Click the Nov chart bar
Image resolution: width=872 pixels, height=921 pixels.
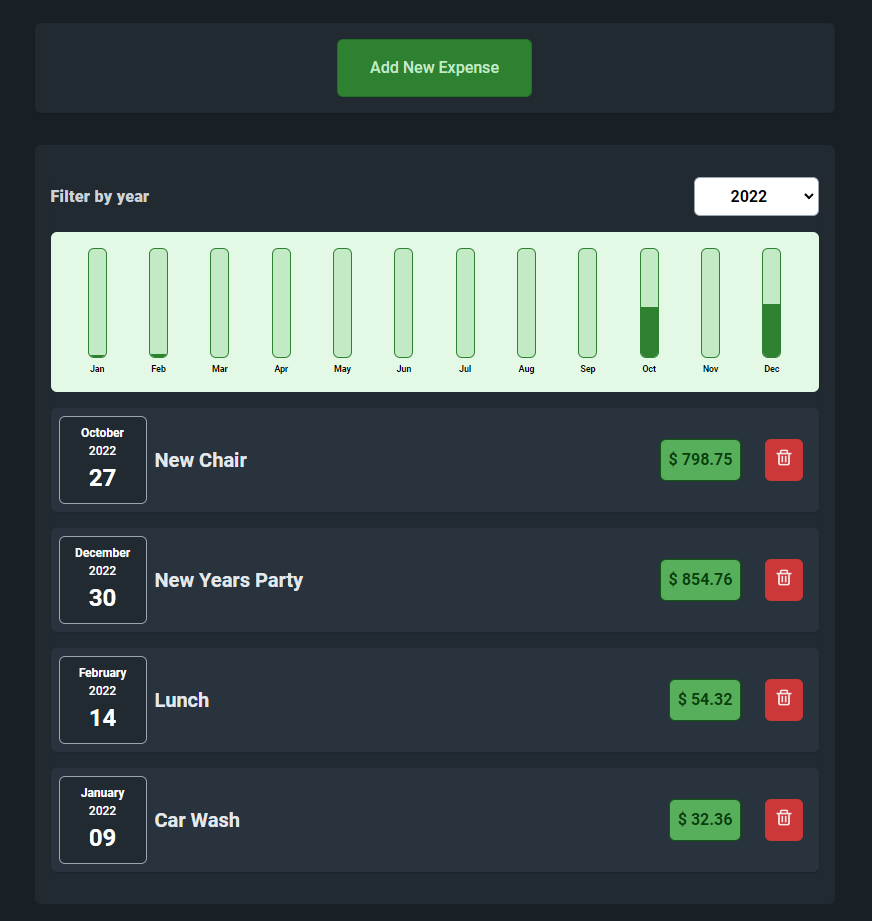click(x=710, y=303)
